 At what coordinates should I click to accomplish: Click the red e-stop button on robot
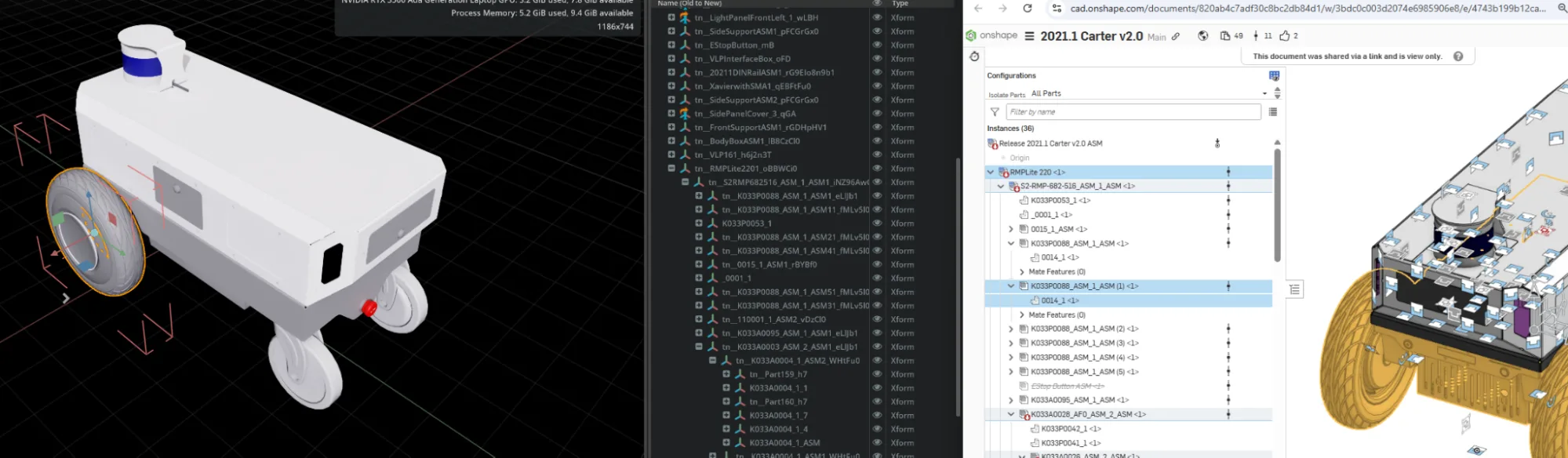pyautogui.click(x=369, y=307)
